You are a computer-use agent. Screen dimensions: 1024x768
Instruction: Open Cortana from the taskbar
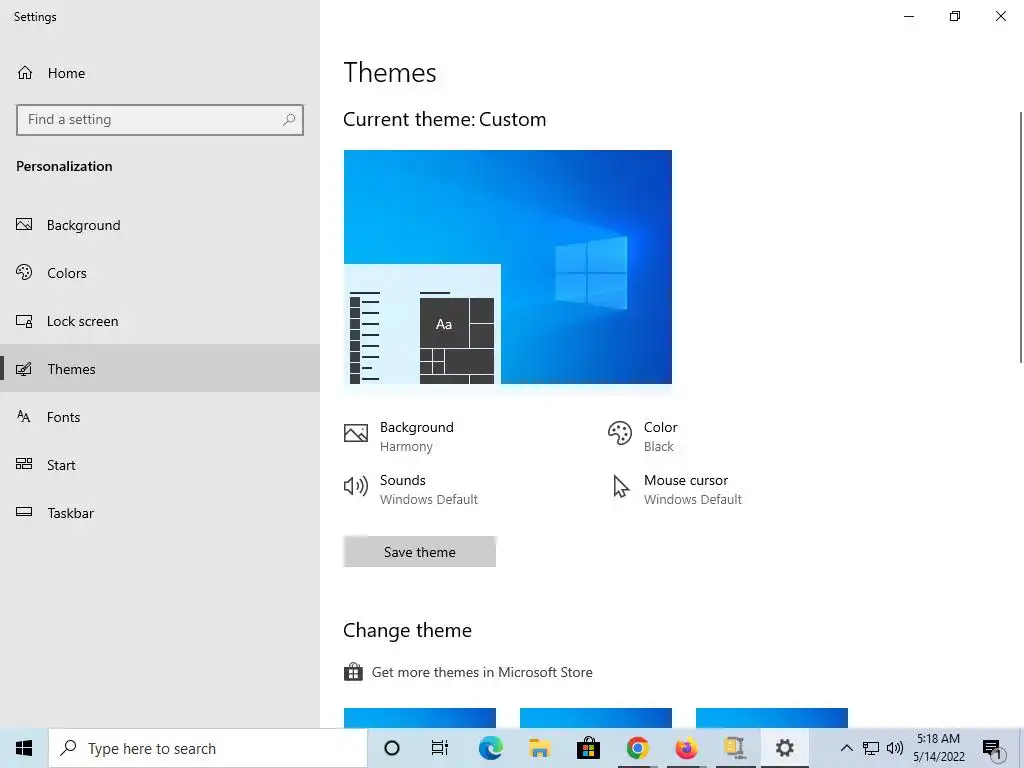click(x=392, y=748)
